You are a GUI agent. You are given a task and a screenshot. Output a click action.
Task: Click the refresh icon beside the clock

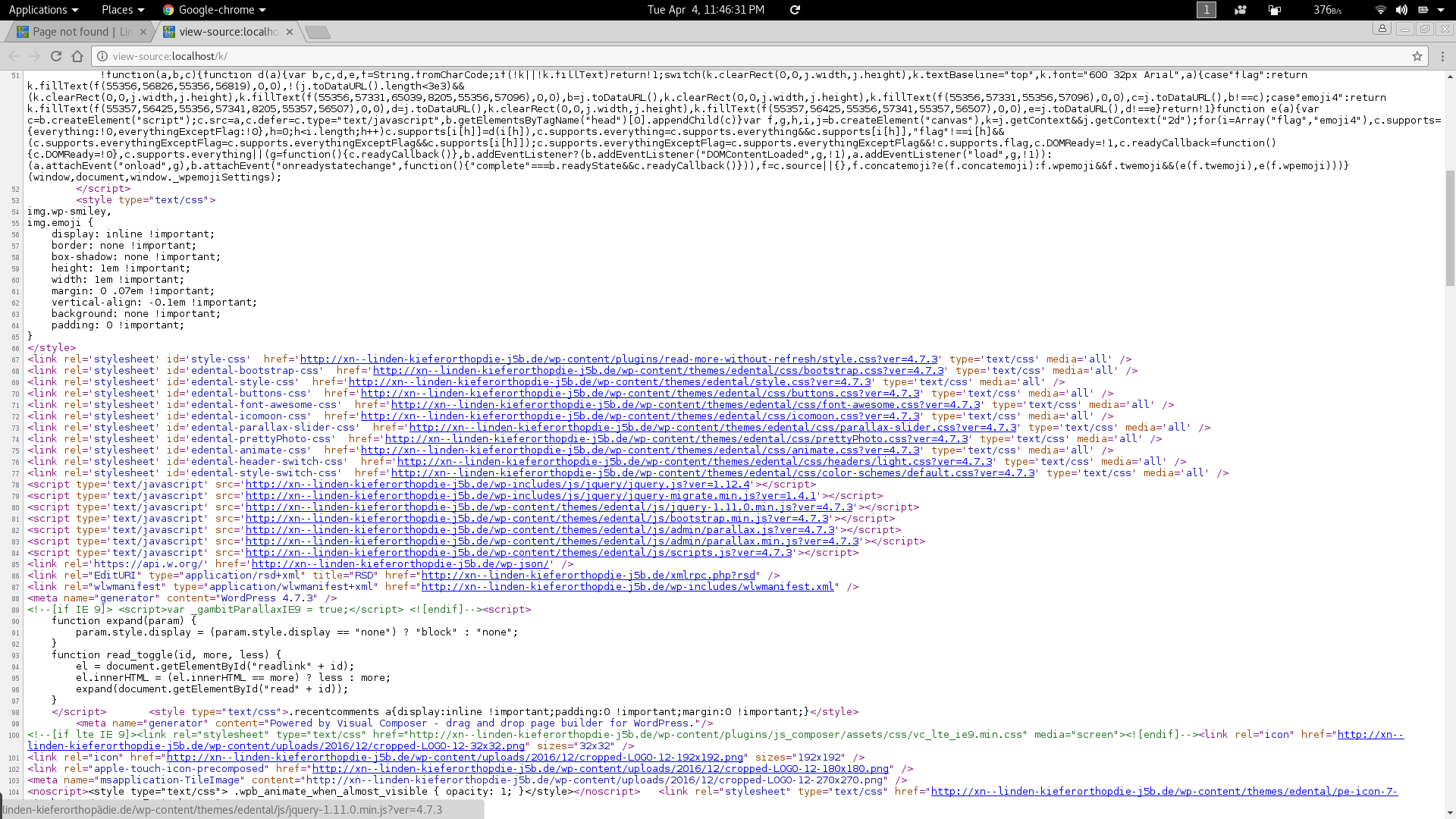[x=795, y=10]
